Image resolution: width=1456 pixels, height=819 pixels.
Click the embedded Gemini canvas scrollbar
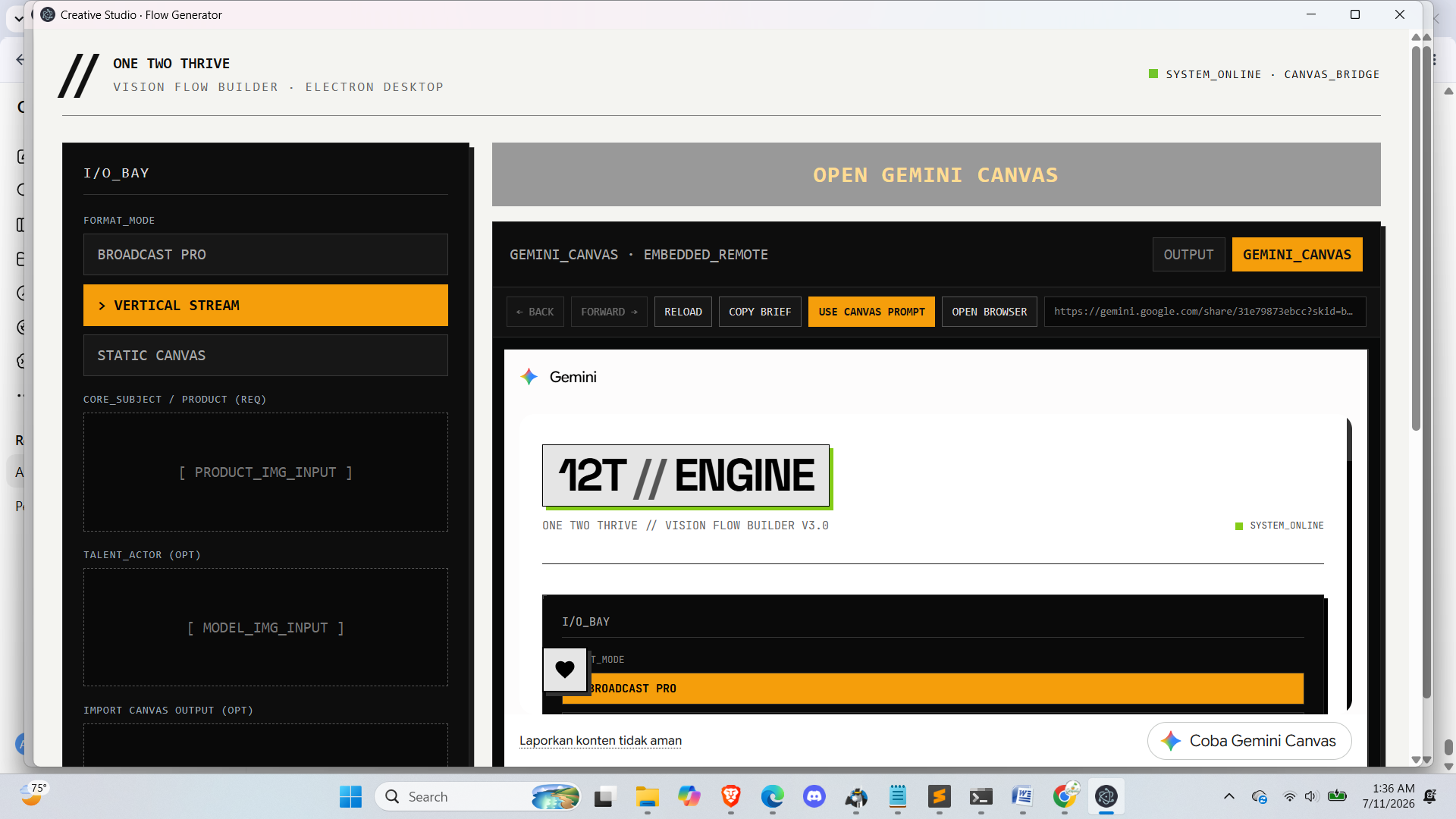pyautogui.click(x=1349, y=440)
